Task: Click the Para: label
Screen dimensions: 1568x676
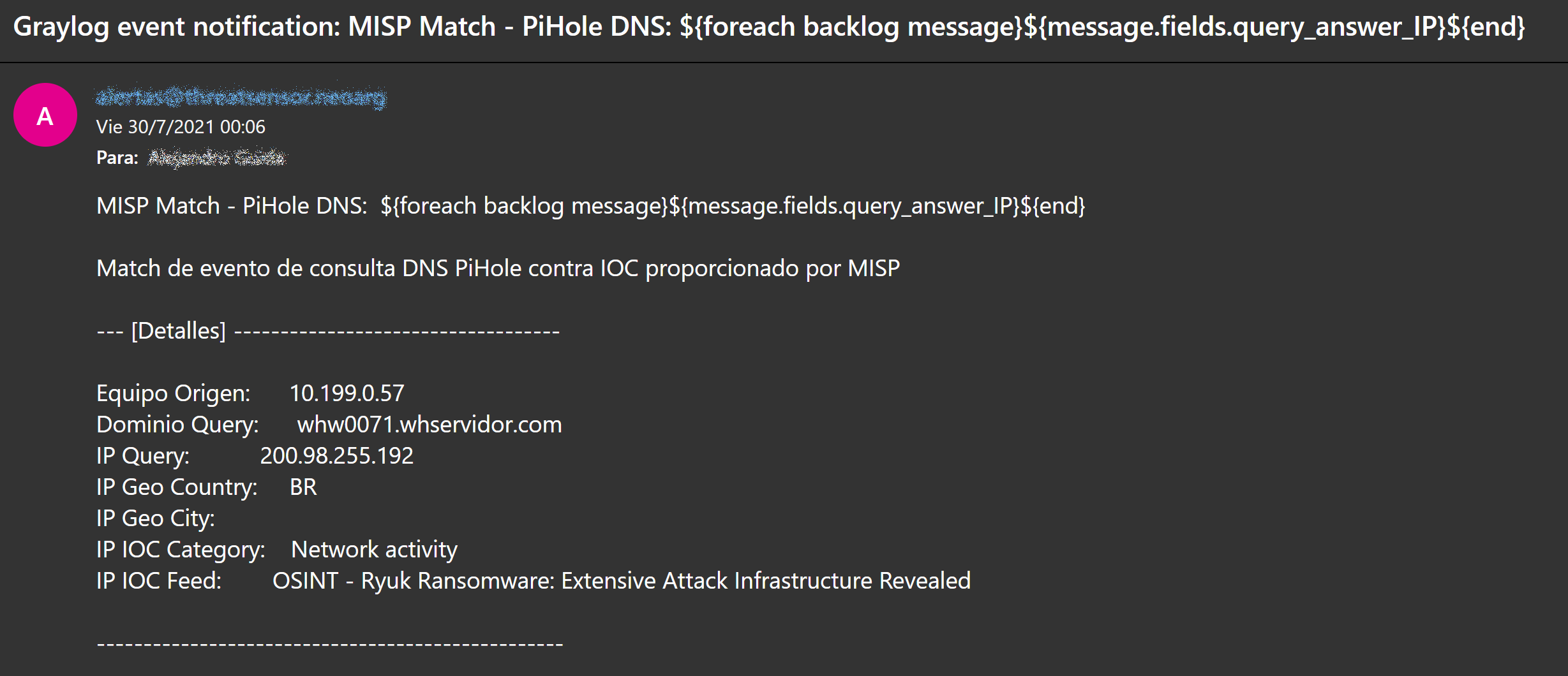Action: click(x=117, y=158)
